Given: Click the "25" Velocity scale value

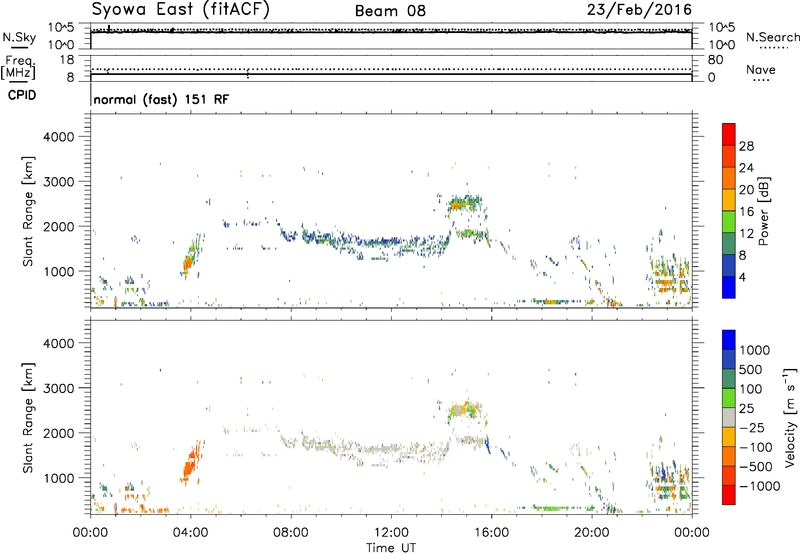Looking at the screenshot, I should point(747,409).
